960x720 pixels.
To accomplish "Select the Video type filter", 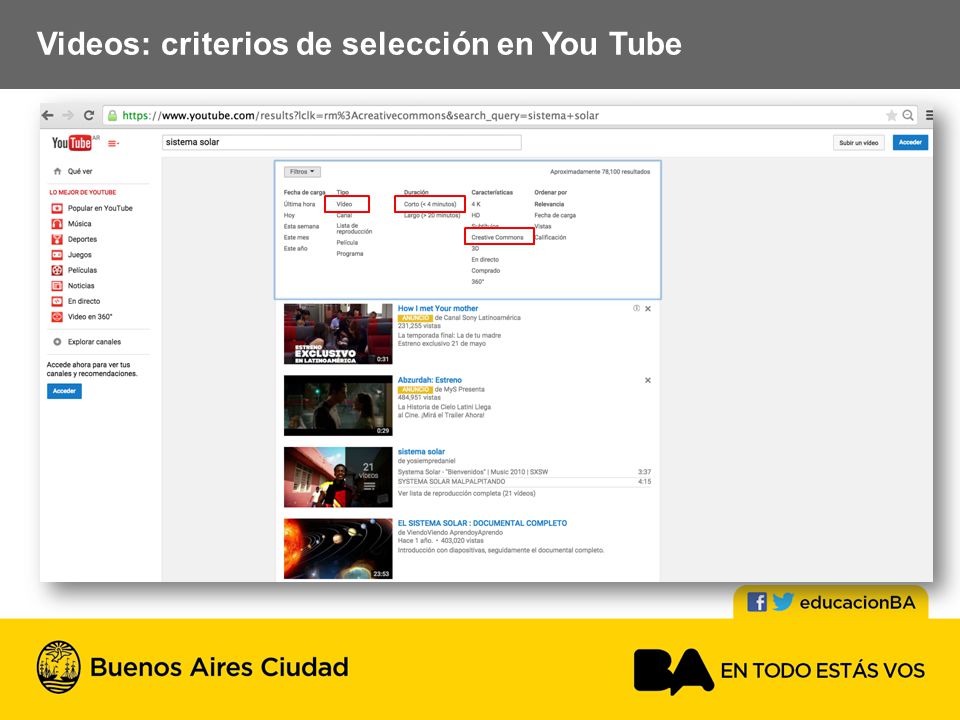I will [x=345, y=204].
